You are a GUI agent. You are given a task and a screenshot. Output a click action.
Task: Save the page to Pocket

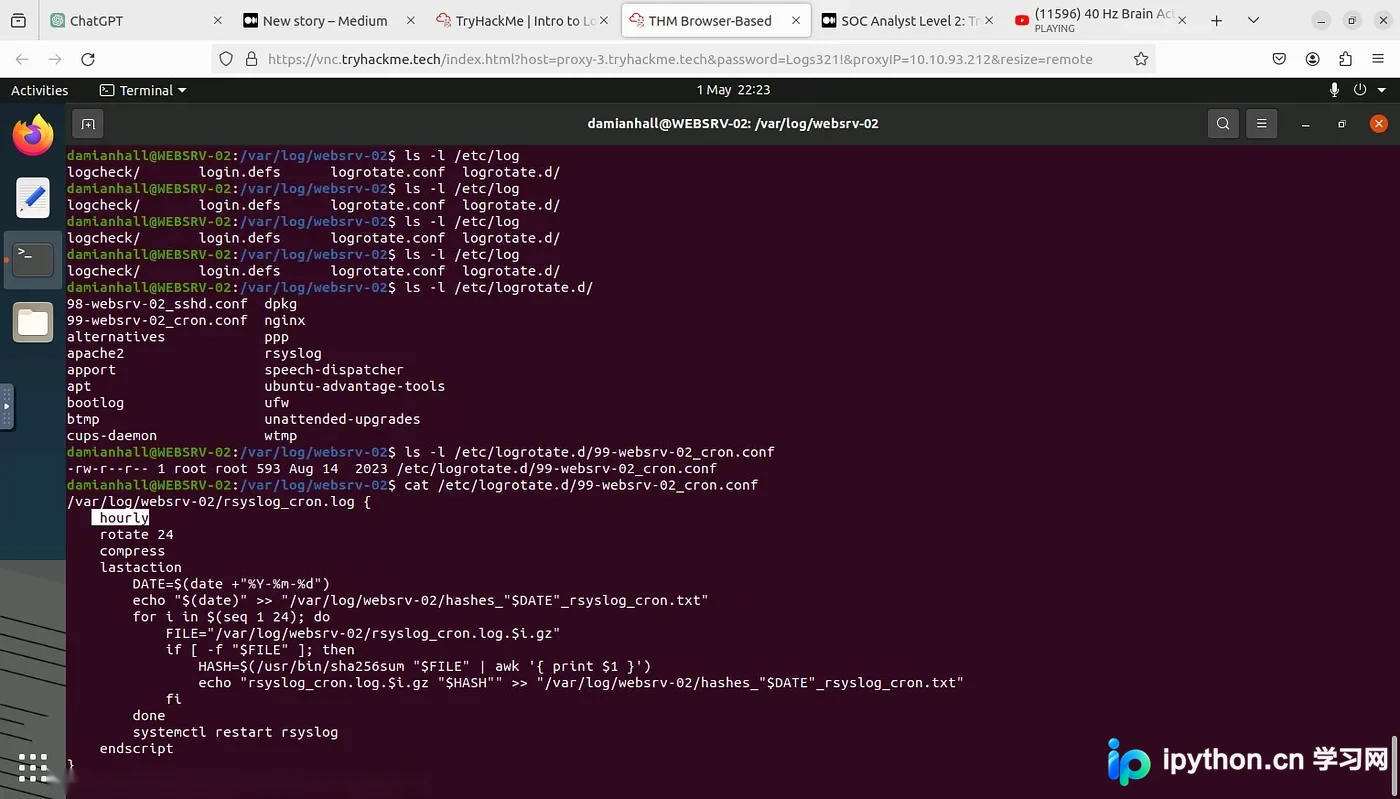[1279, 59]
